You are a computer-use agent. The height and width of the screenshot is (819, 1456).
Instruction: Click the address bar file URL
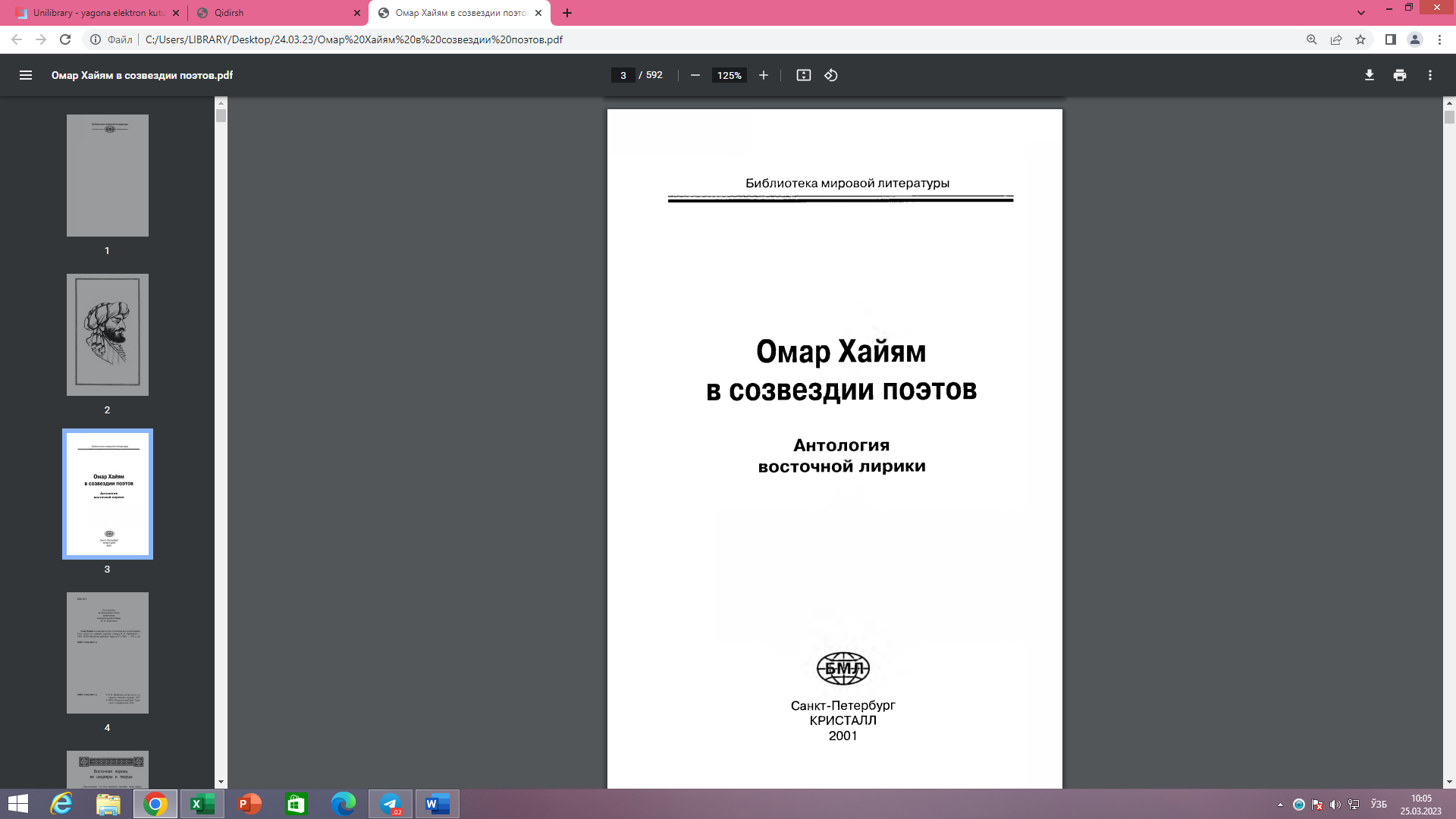pyautogui.click(x=354, y=39)
